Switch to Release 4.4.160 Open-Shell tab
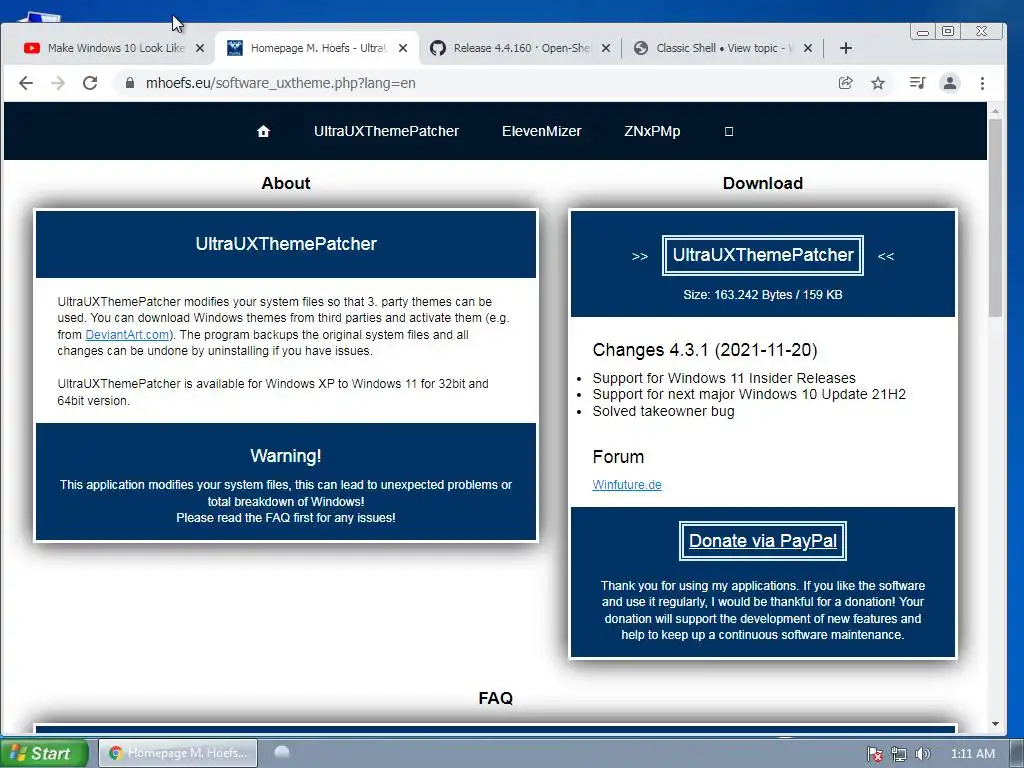 (x=520, y=48)
